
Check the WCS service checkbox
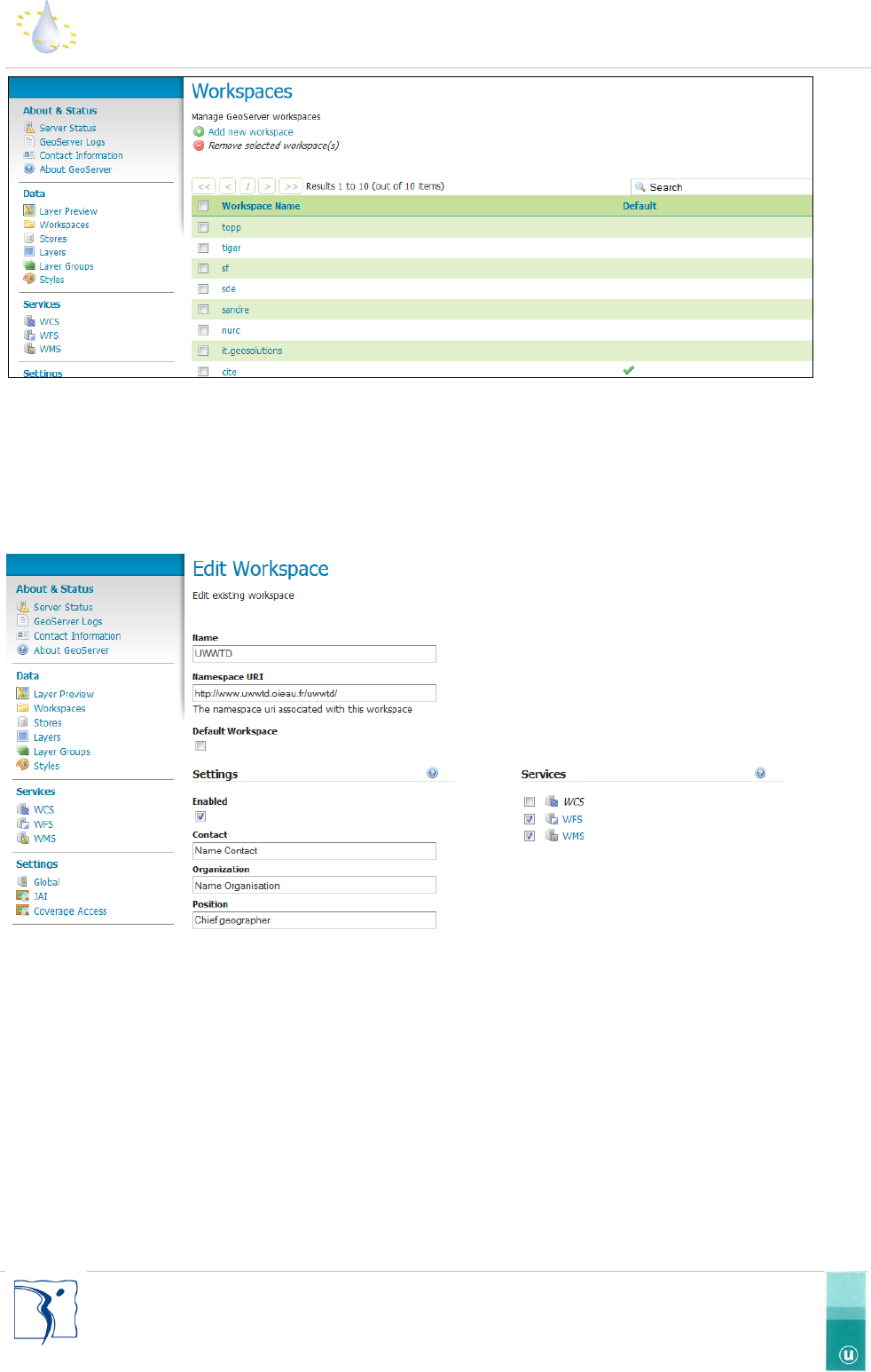[x=530, y=801]
